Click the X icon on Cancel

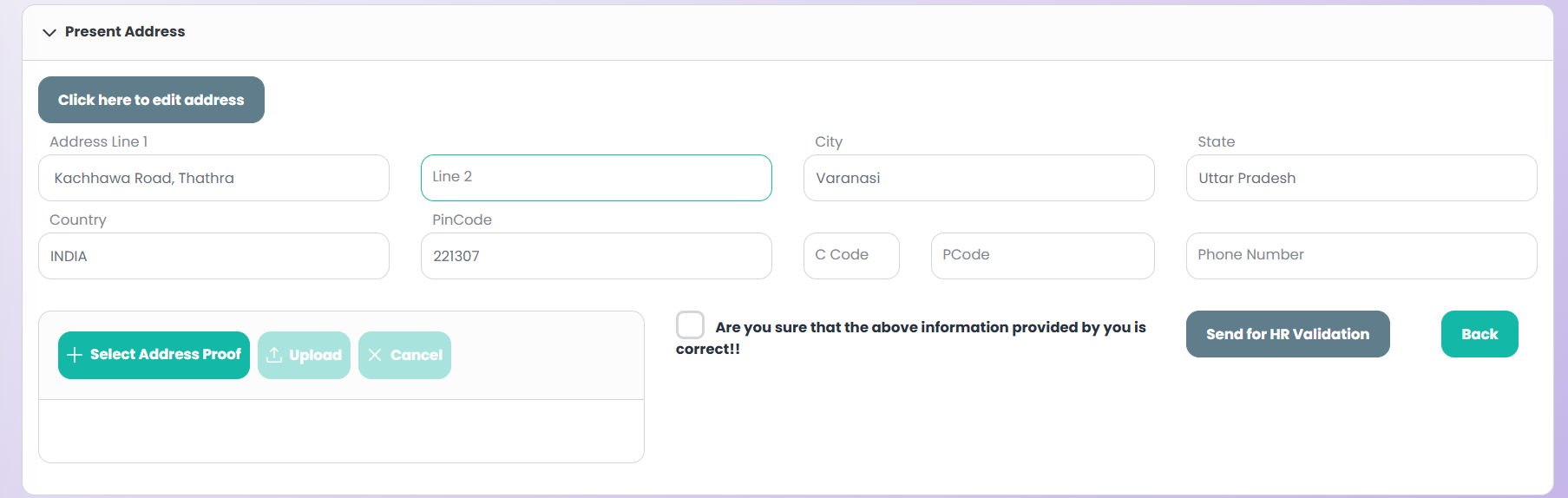click(375, 355)
